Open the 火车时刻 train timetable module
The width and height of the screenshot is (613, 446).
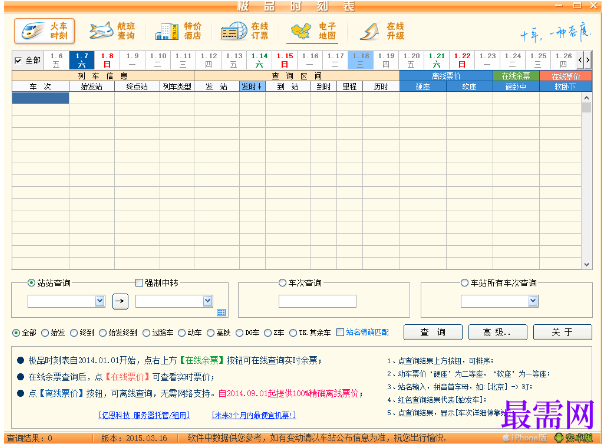45,31
